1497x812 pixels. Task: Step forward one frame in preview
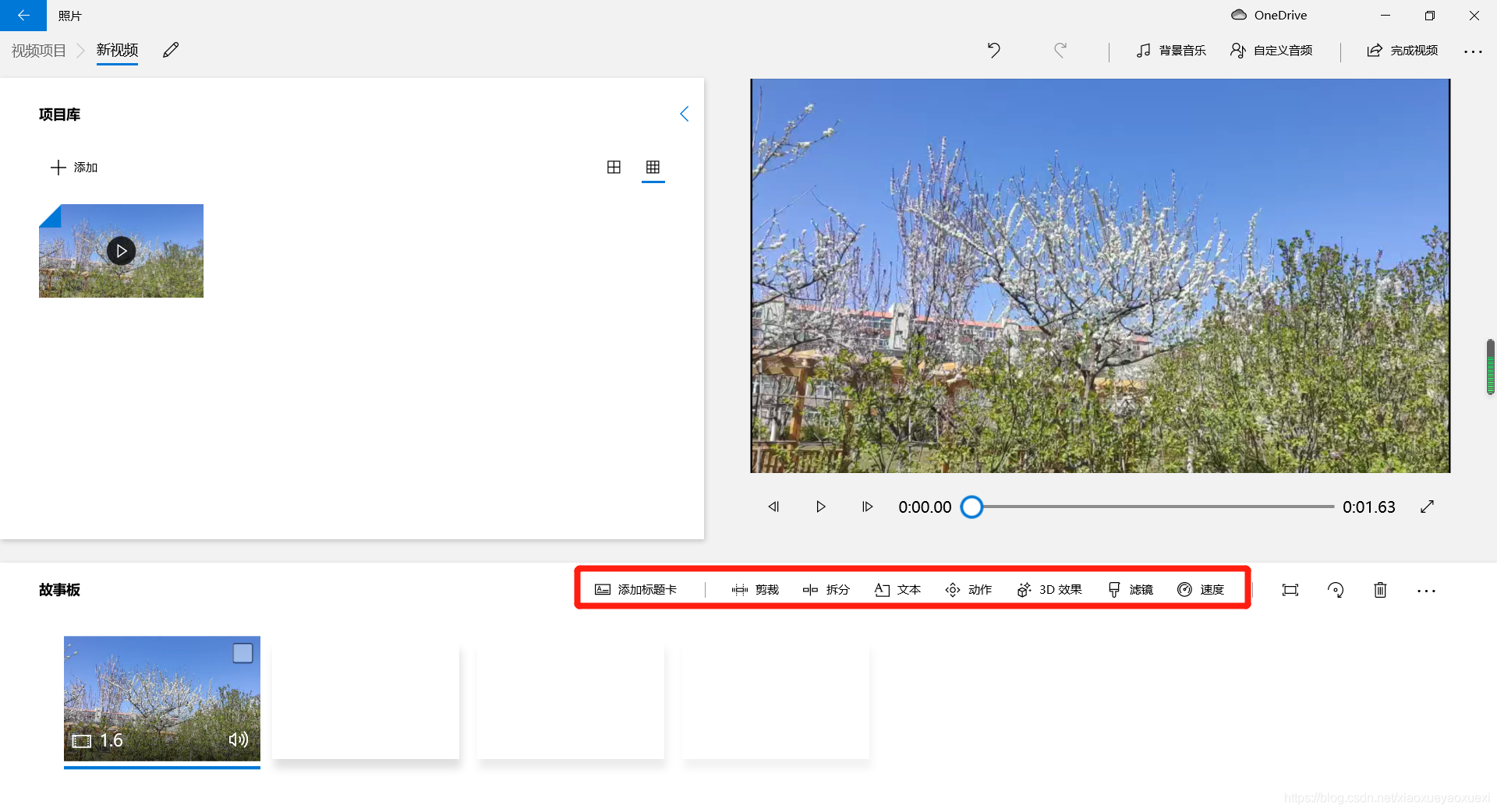867,507
